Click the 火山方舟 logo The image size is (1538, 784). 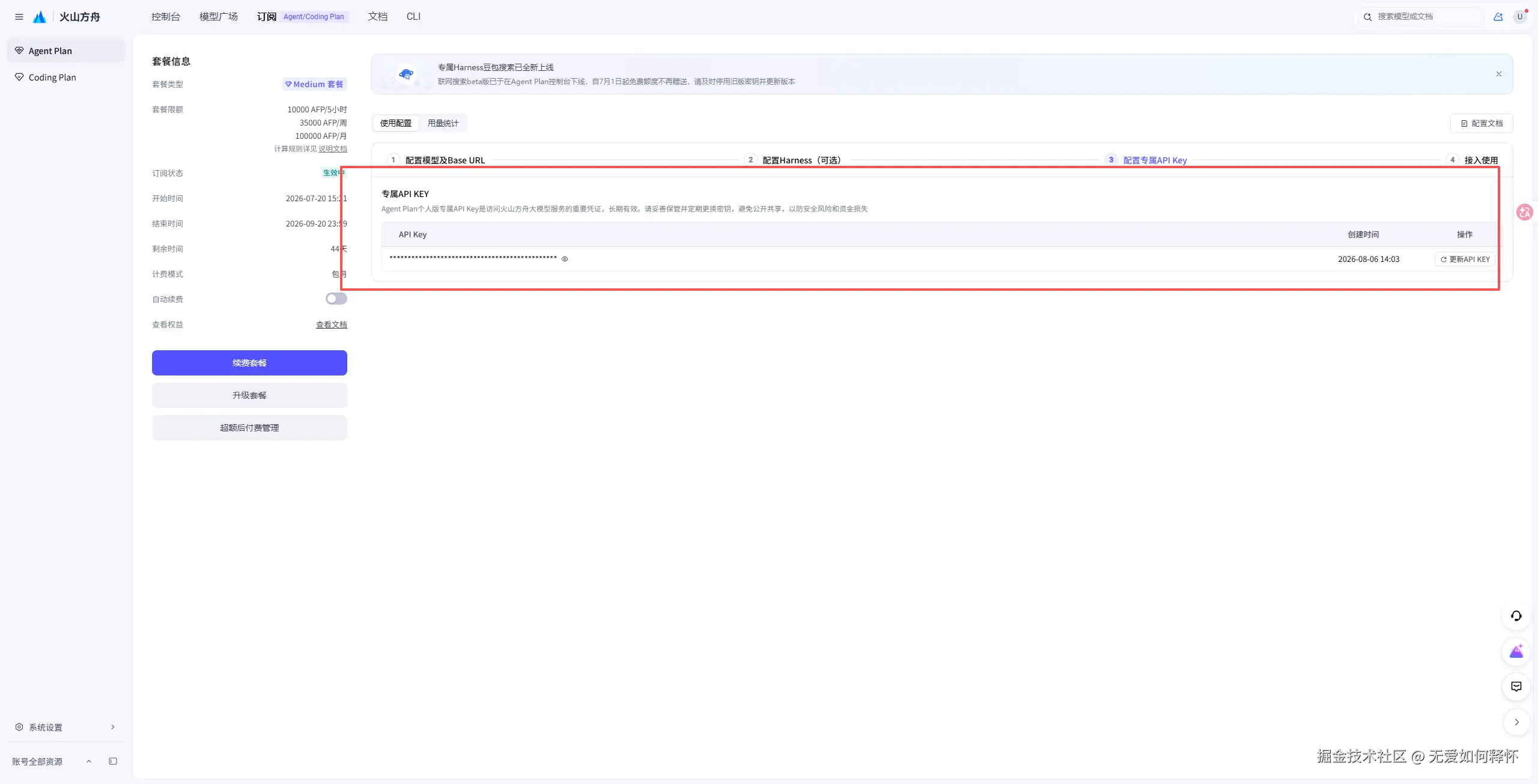click(67, 17)
